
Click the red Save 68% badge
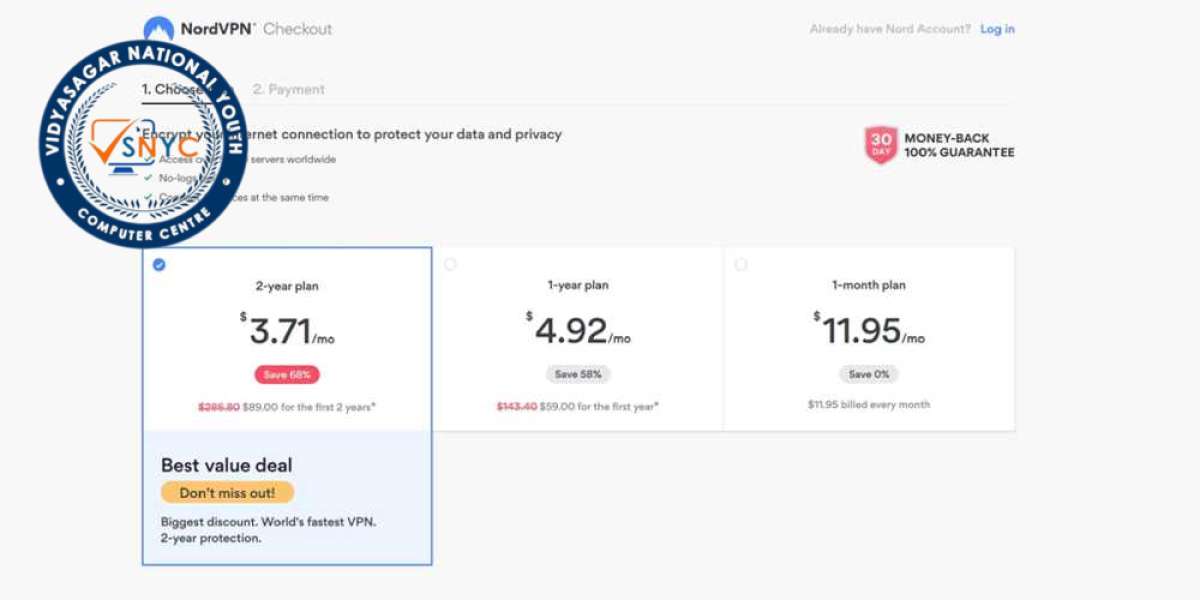pyautogui.click(x=287, y=374)
